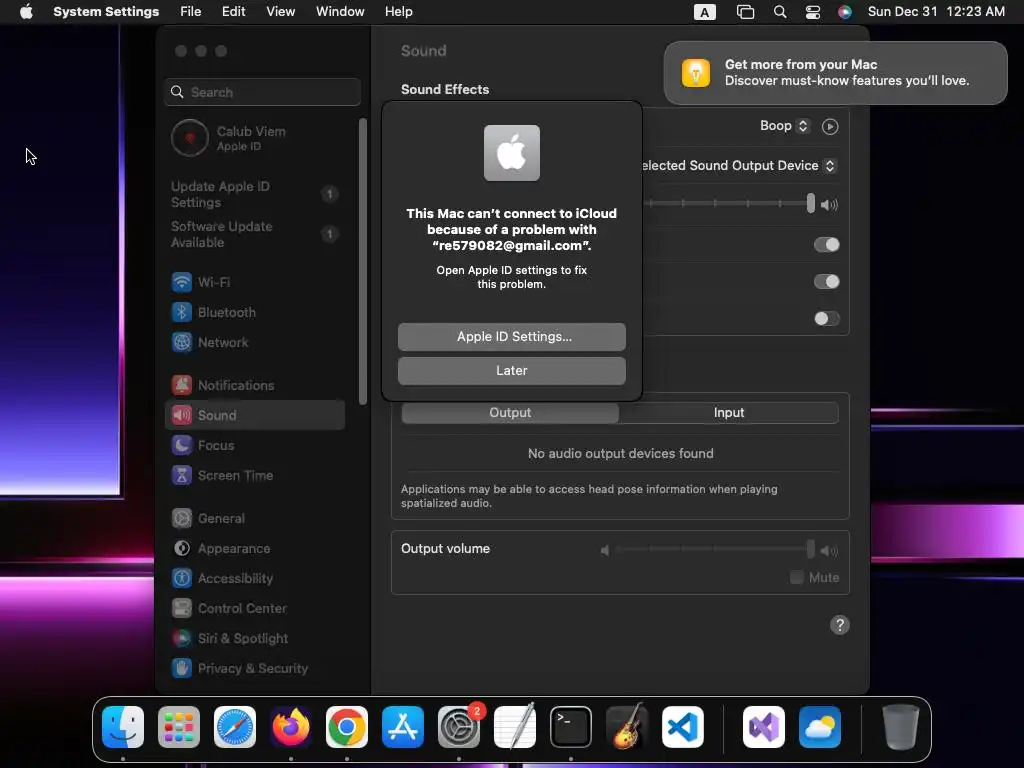Launch Google Chrome from the dock
The width and height of the screenshot is (1024, 768).
pyautogui.click(x=347, y=727)
